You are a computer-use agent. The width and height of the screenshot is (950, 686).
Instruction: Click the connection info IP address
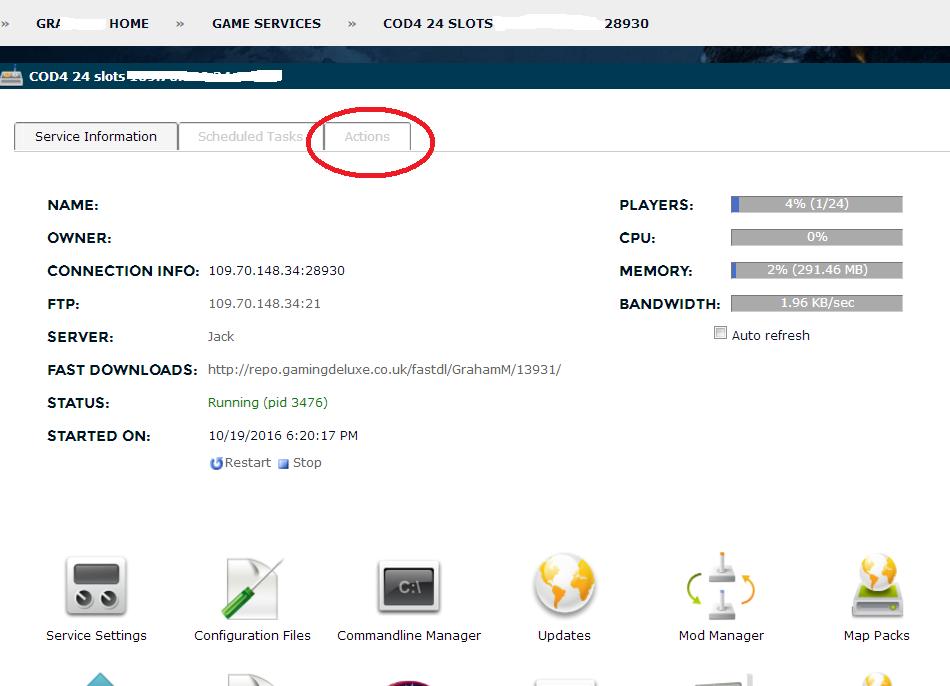(276, 271)
